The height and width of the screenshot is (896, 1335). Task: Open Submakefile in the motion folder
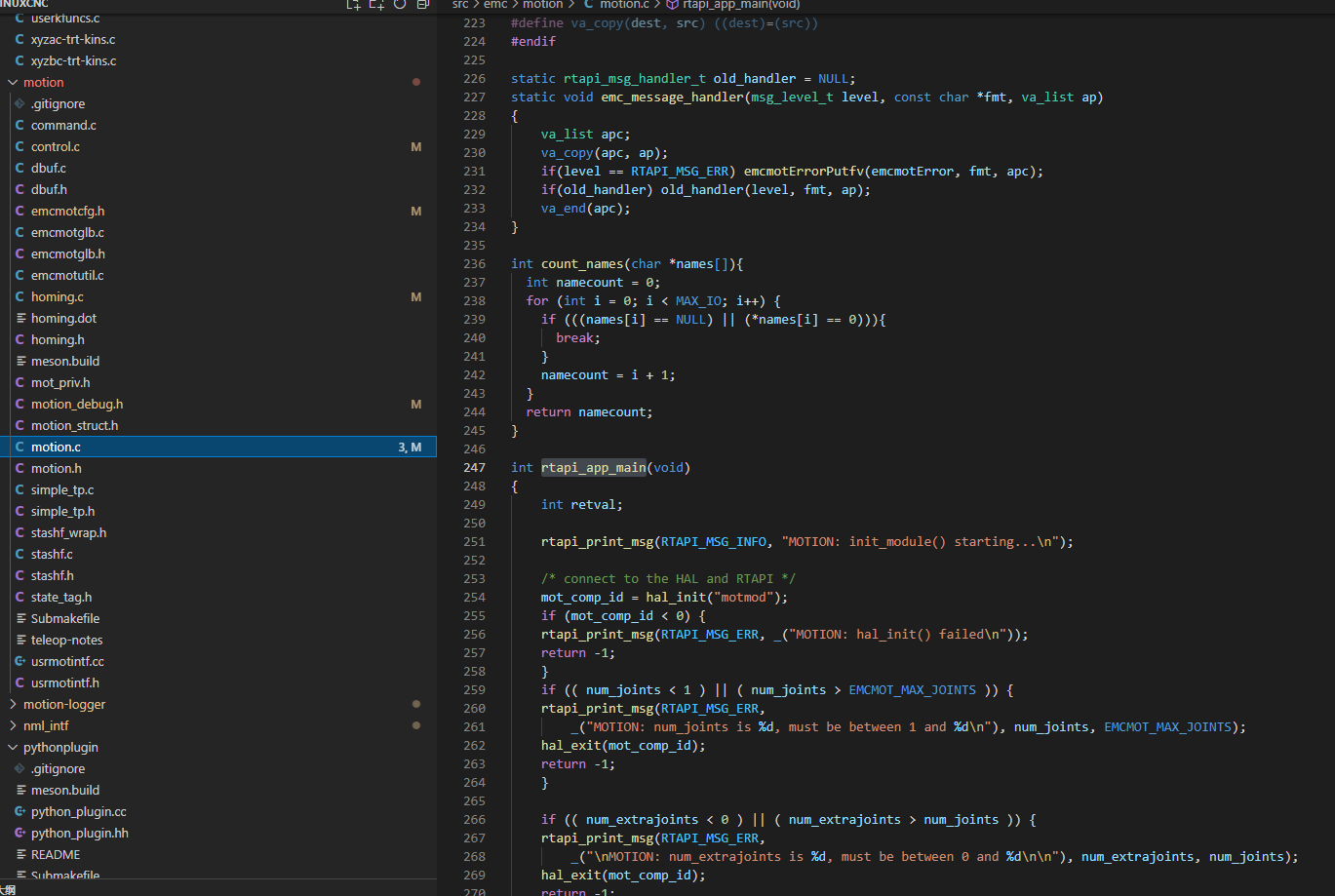218,618
